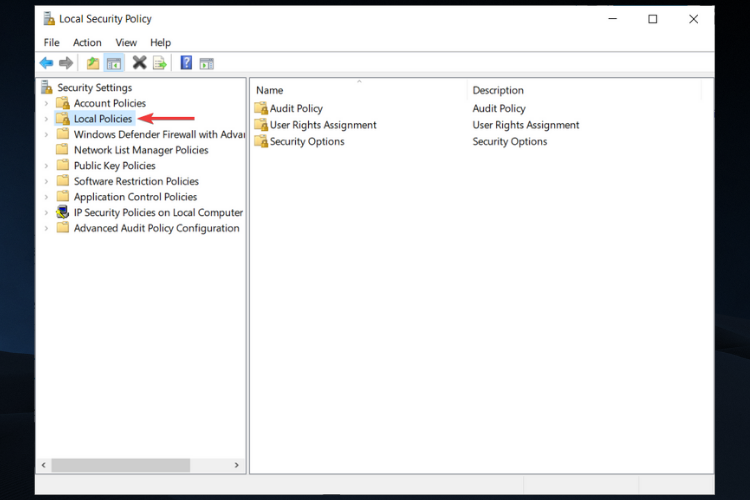This screenshot has width=750, height=500.
Task: Select Network List Manager Policies label
Action: (141, 150)
